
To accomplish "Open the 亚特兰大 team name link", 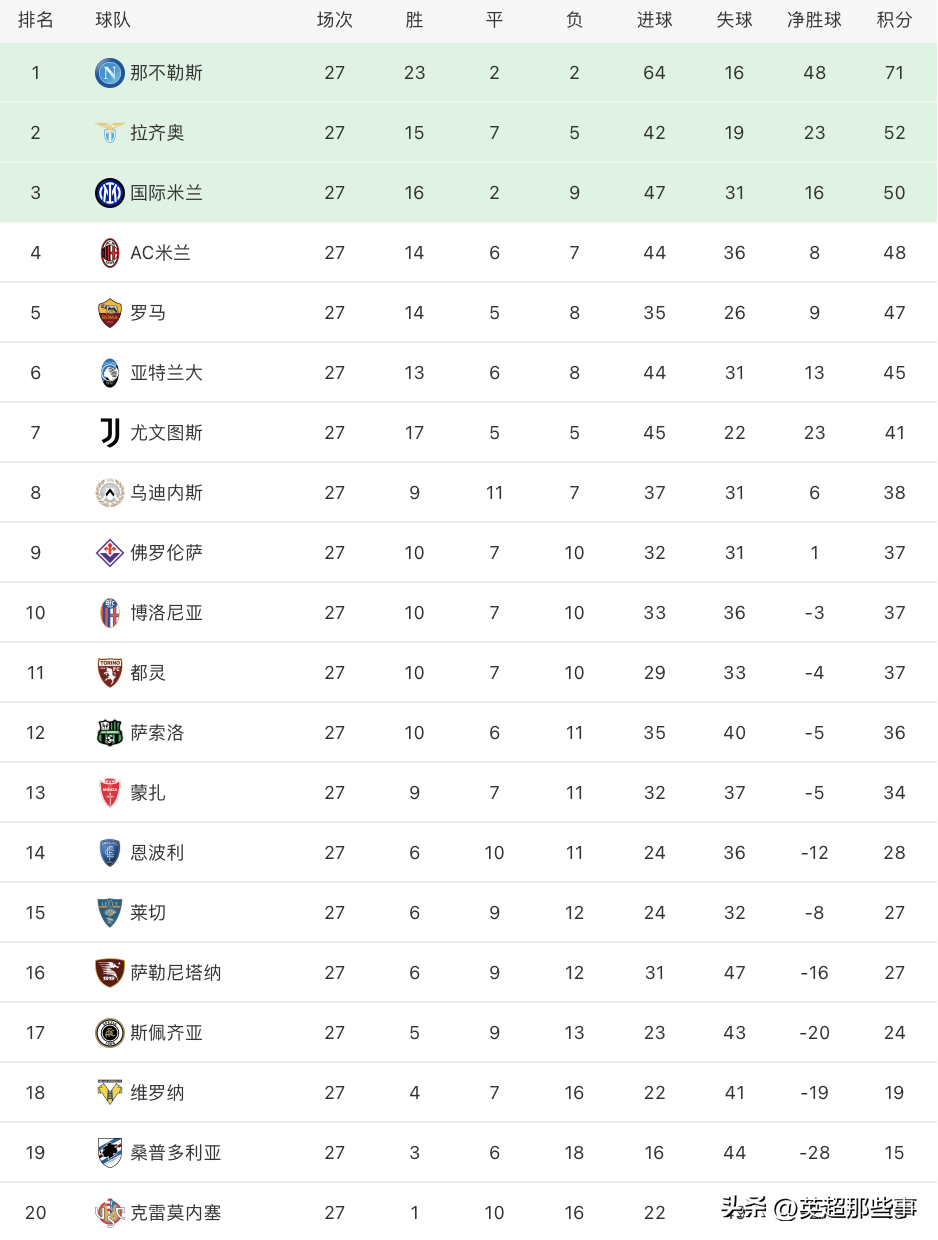I will tap(167, 373).
